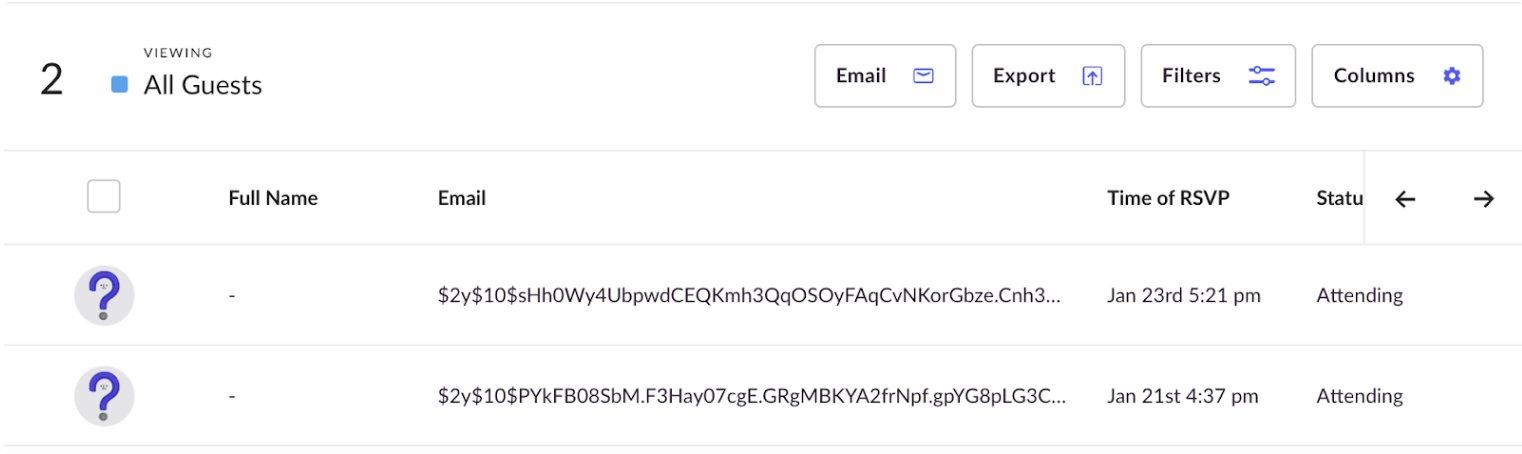Click the Filters sliders icon

pyautogui.click(x=1261, y=76)
